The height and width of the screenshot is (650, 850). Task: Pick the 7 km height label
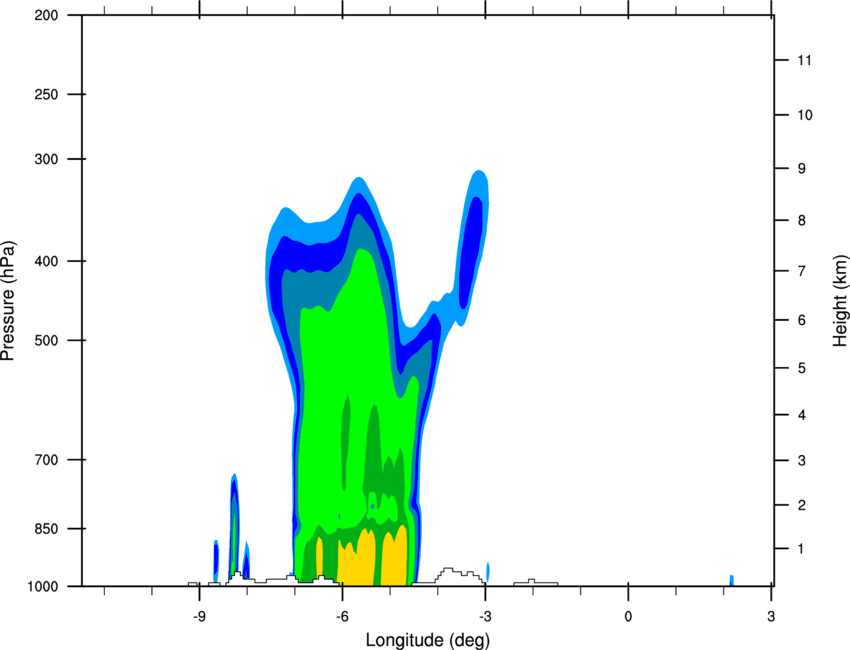[x=802, y=271]
